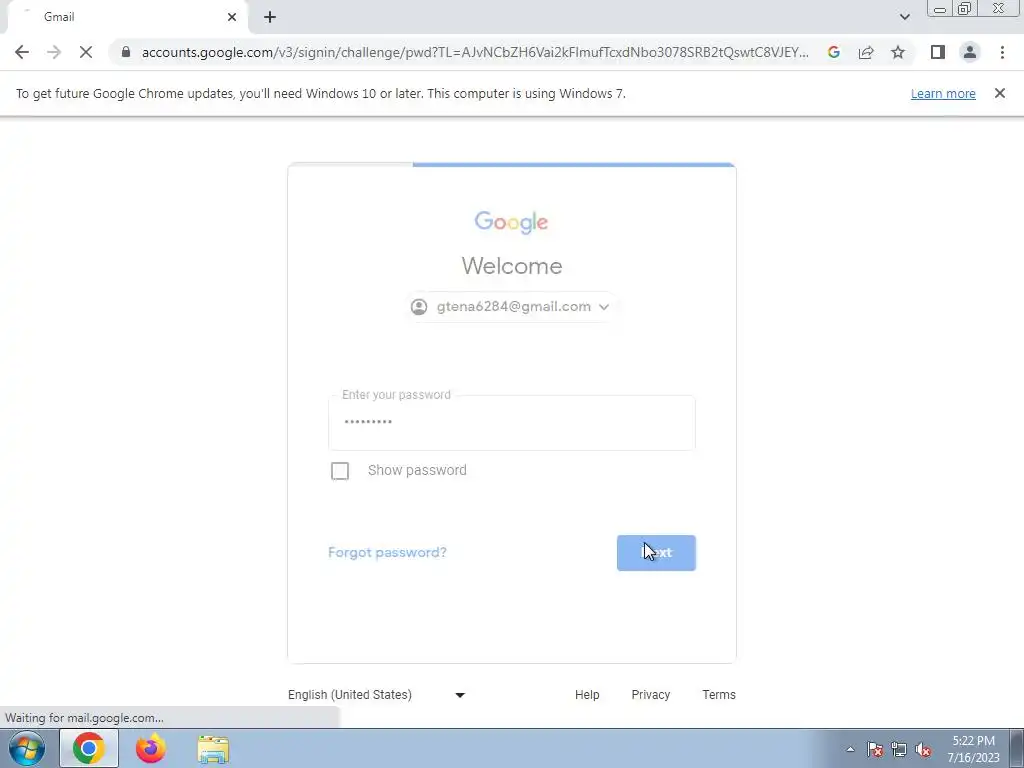1024x768 pixels.
Task: Open Windows Explorer from taskbar
Action: (x=213, y=749)
